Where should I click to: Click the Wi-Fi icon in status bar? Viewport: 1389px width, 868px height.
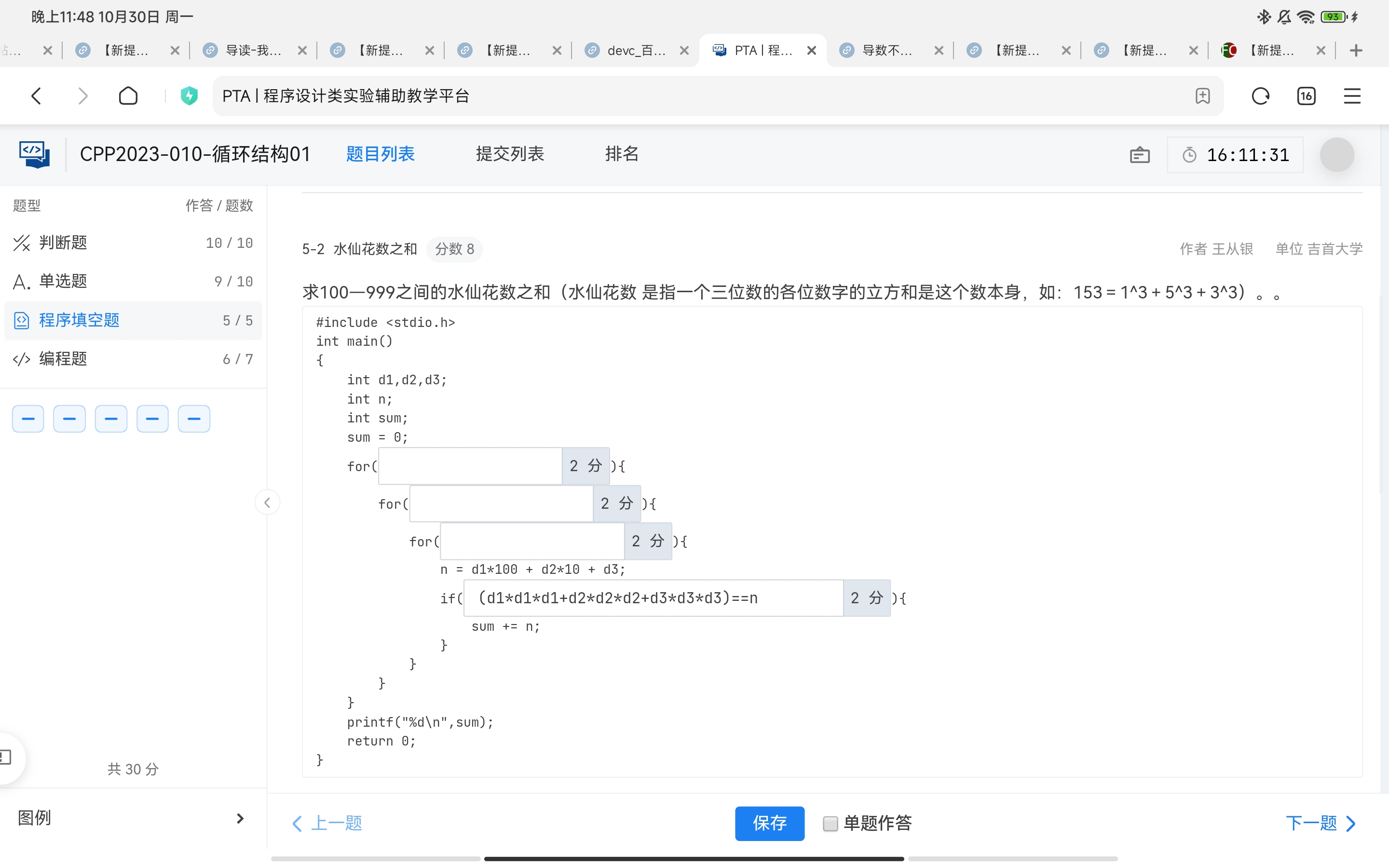[1306, 17]
